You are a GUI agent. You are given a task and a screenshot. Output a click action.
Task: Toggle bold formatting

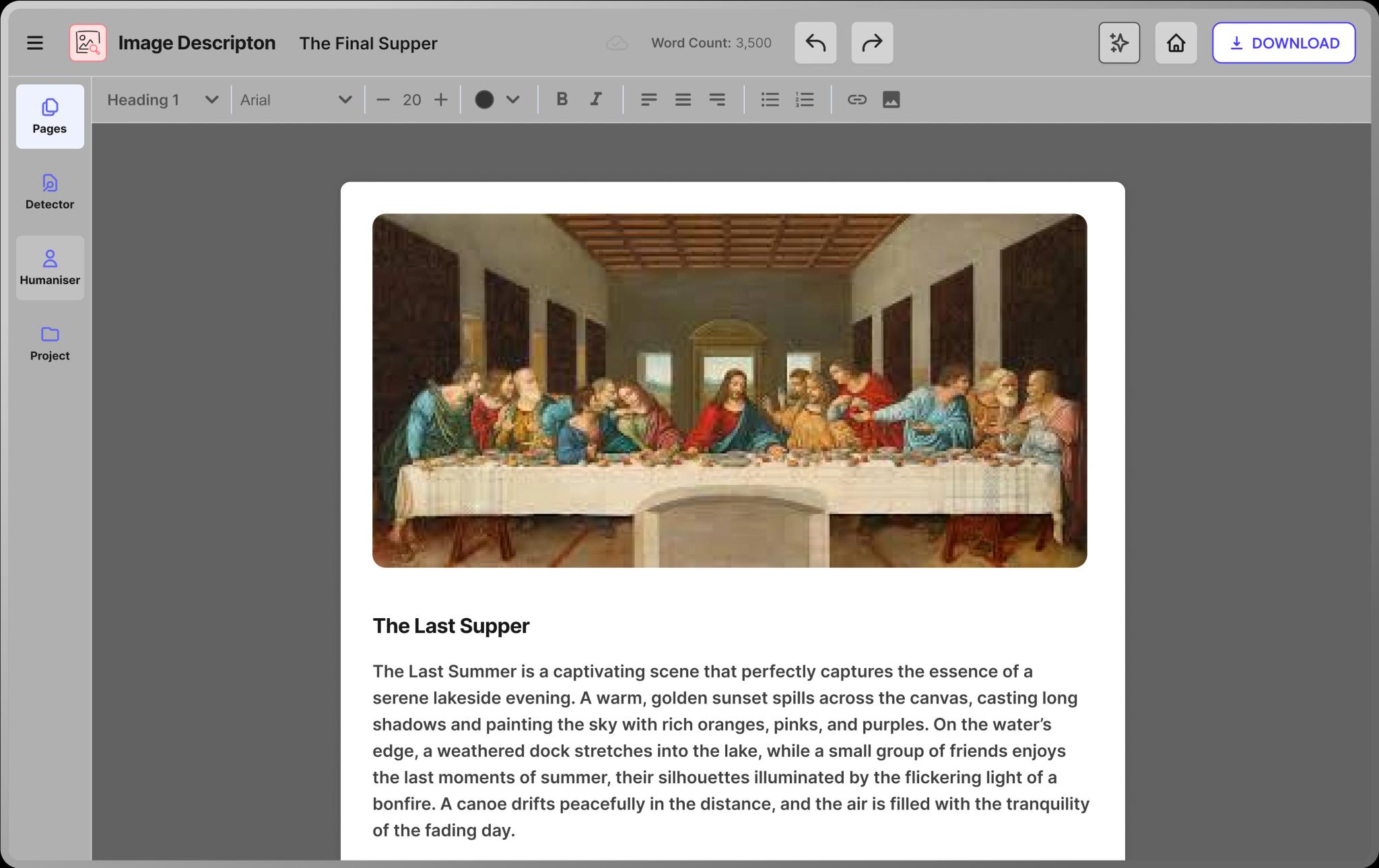click(x=562, y=100)
